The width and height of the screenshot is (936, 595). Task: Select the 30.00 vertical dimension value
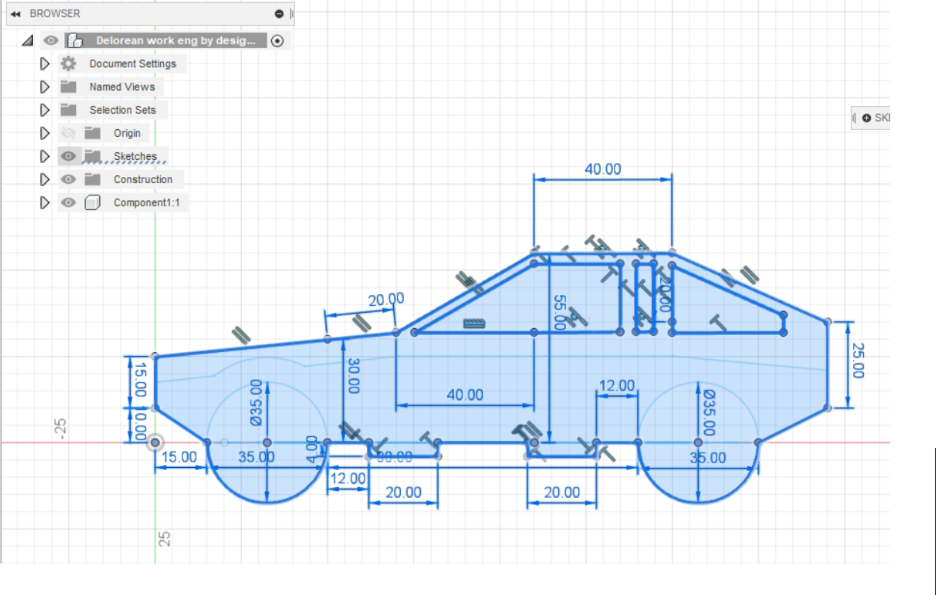(353, 376)
